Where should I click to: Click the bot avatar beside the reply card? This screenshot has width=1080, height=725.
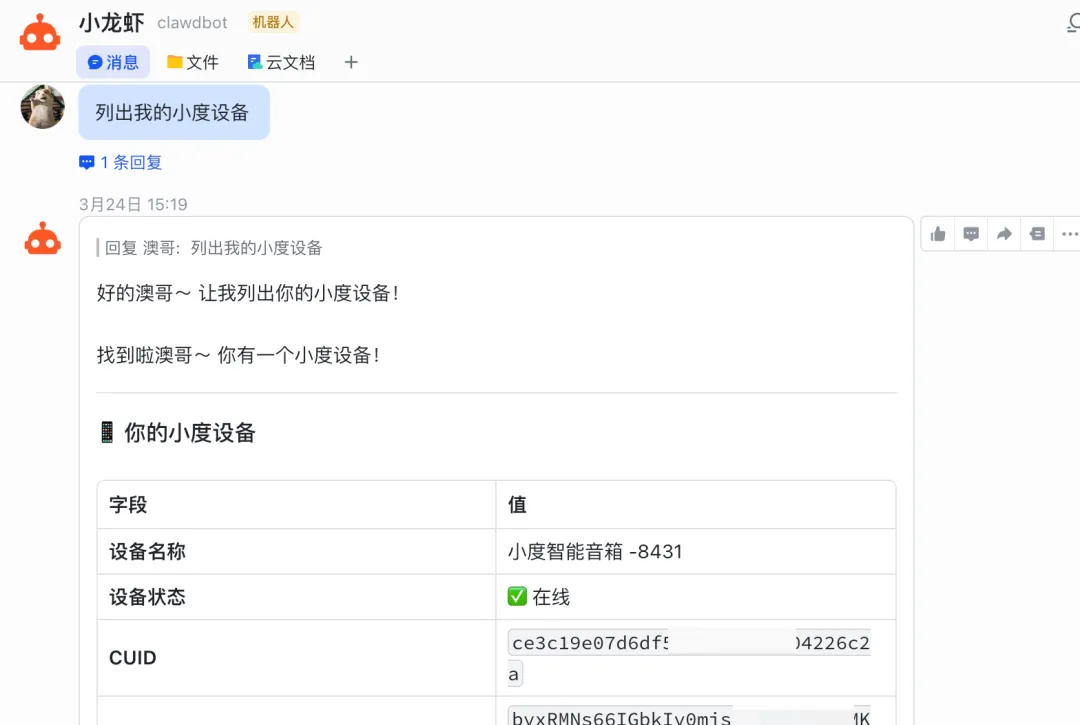(x=43, y=239)
